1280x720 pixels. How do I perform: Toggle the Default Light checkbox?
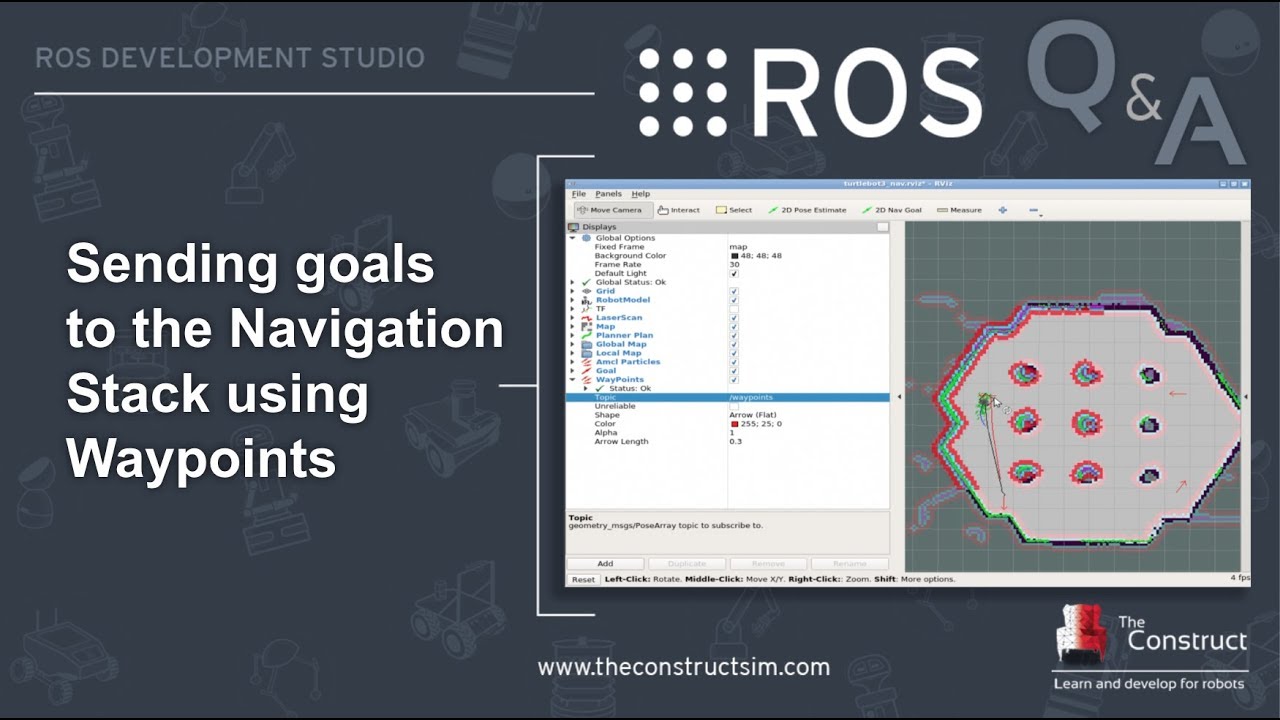point(734,273)
